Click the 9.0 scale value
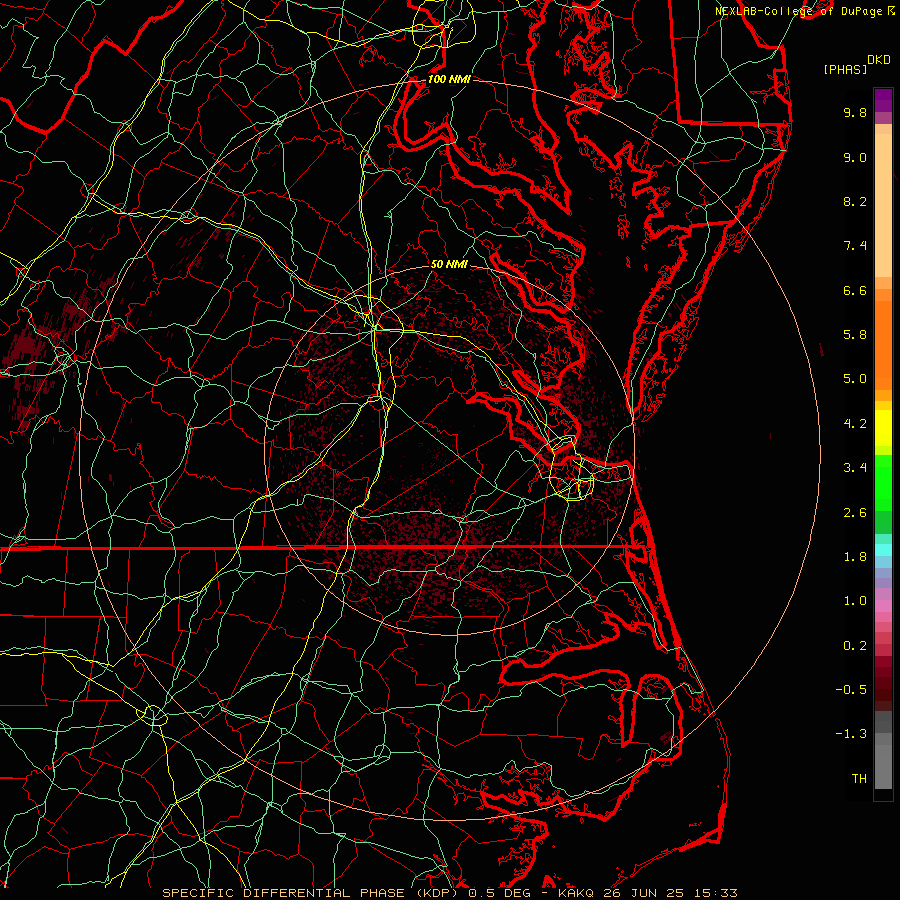The height and width of the screenshot is (900, 900). tap(855, 157)
